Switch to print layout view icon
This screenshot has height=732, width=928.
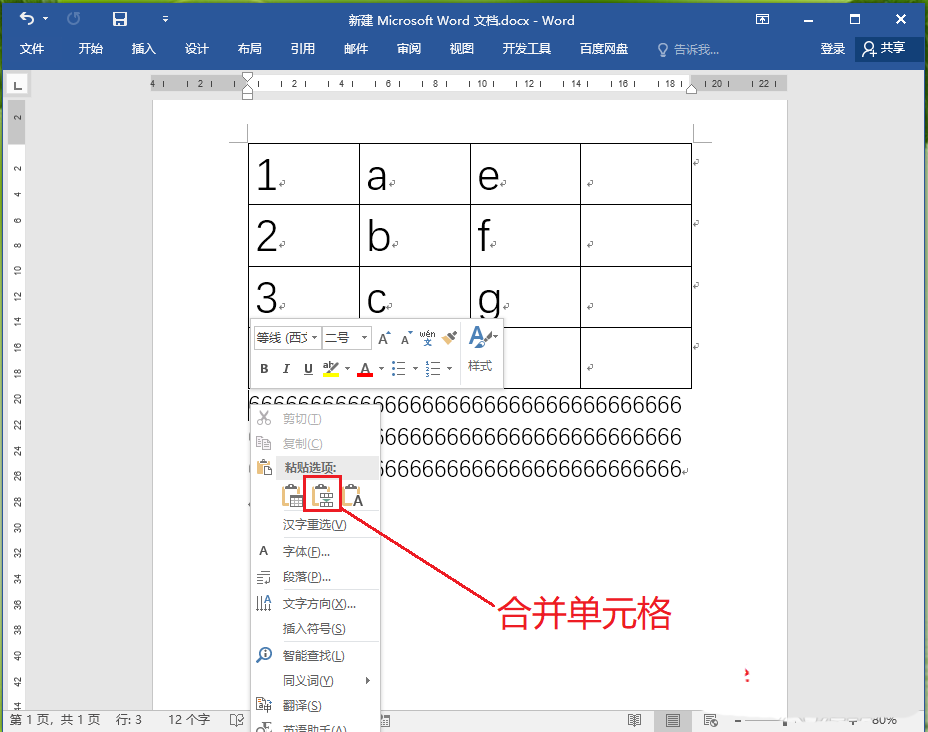[672, 720]
